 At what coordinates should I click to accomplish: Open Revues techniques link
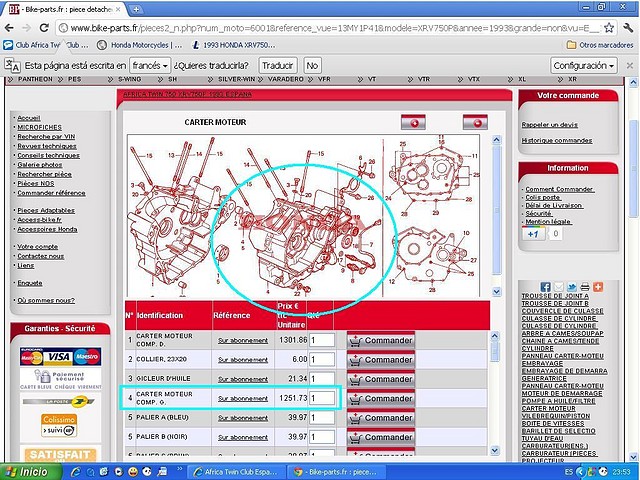(47, 146)
